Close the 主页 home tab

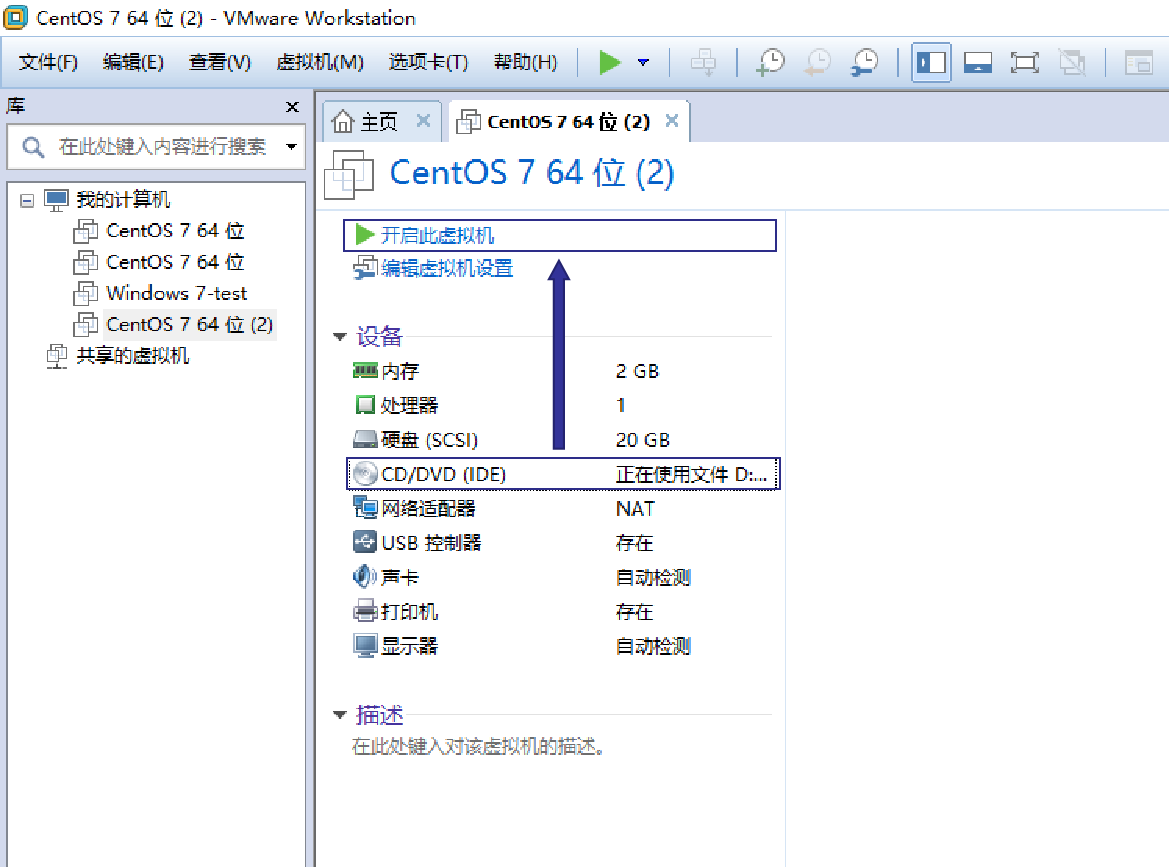click(423, 120)
